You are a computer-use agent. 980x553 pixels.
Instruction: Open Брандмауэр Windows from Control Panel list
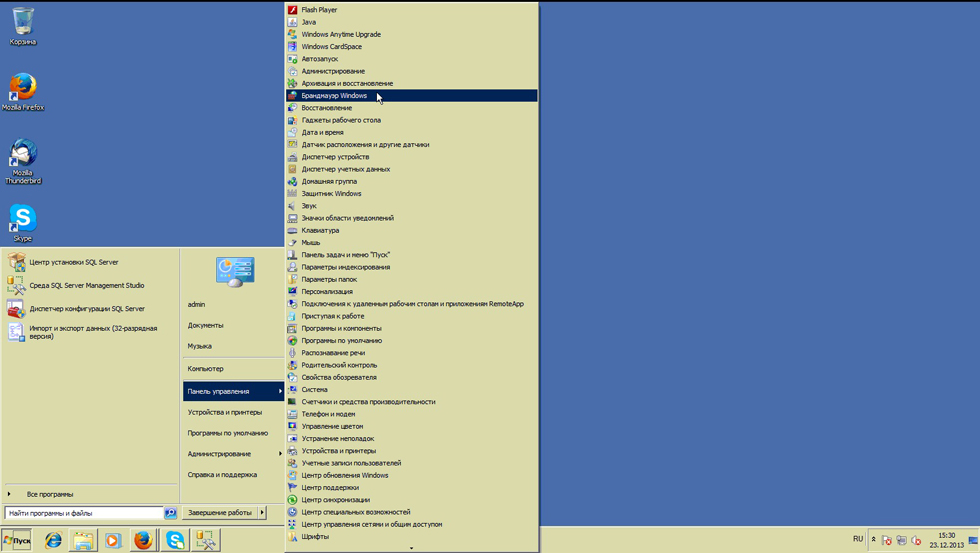click(334, 96)
